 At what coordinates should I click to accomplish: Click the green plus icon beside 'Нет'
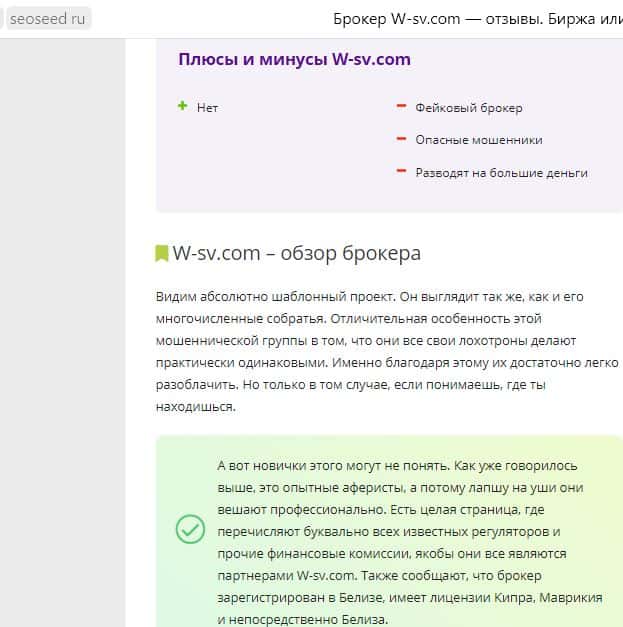(x=182, y=106)
